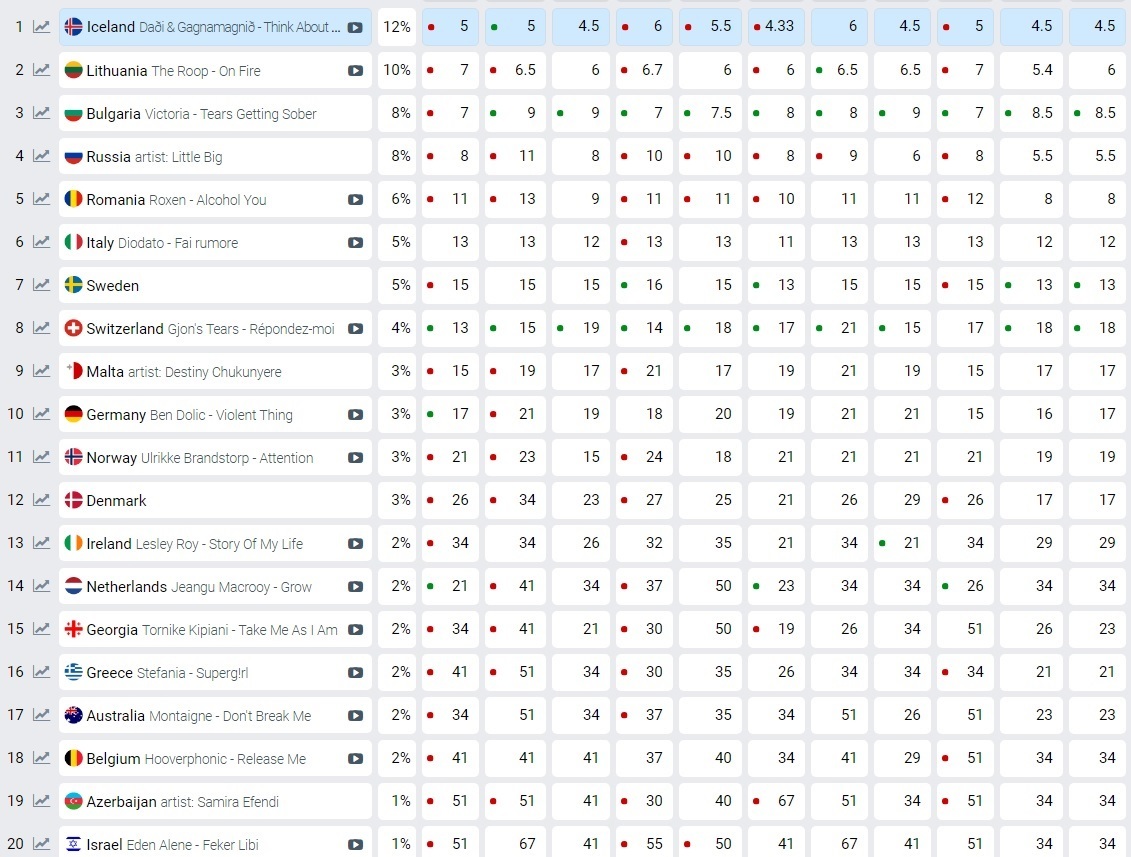Select the 6.7 odds for Lithuania
This screenshot has height=857, width=1131.
[646, 70]
